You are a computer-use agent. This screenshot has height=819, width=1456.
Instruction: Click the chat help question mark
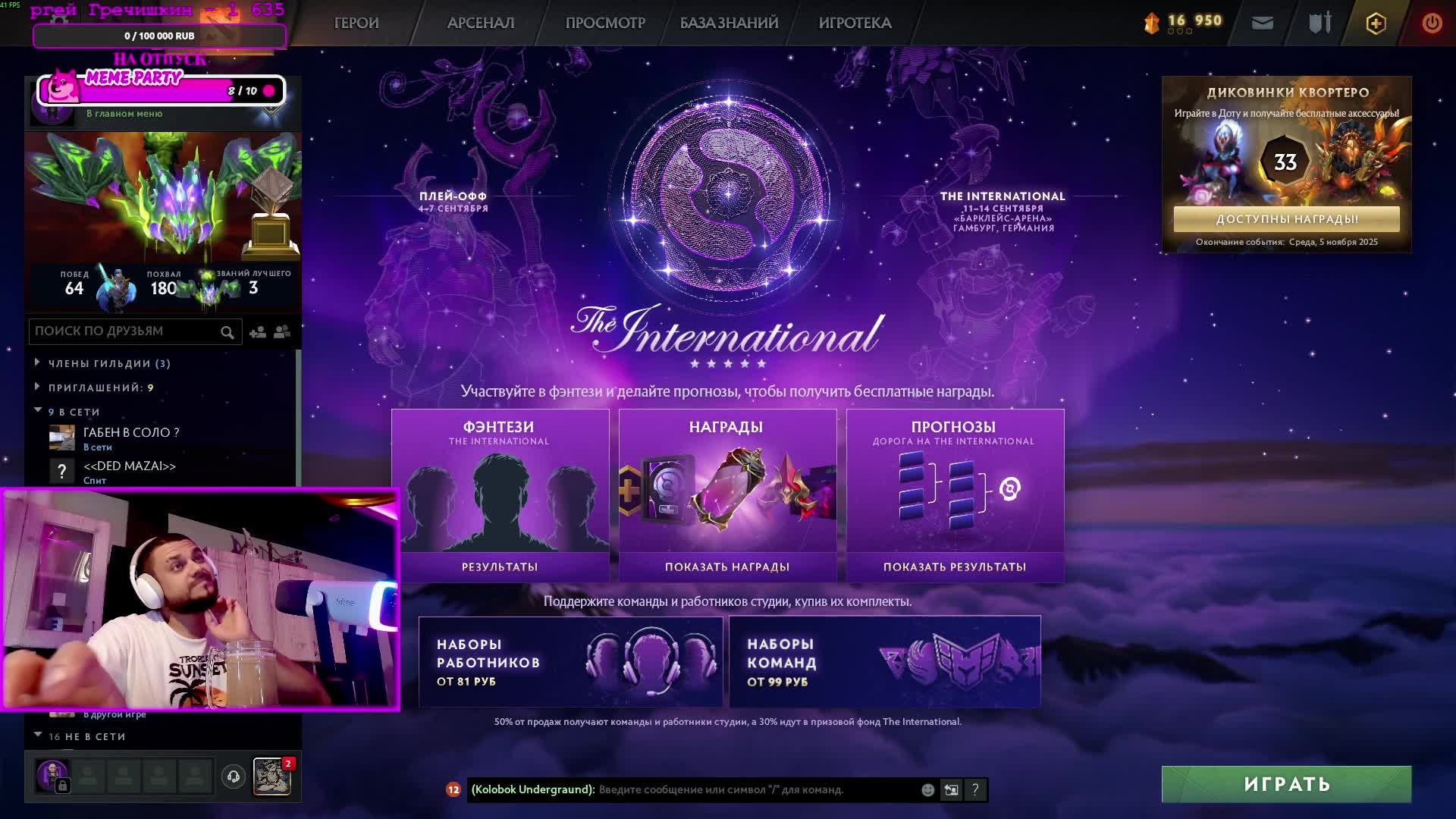coord(975,790)
